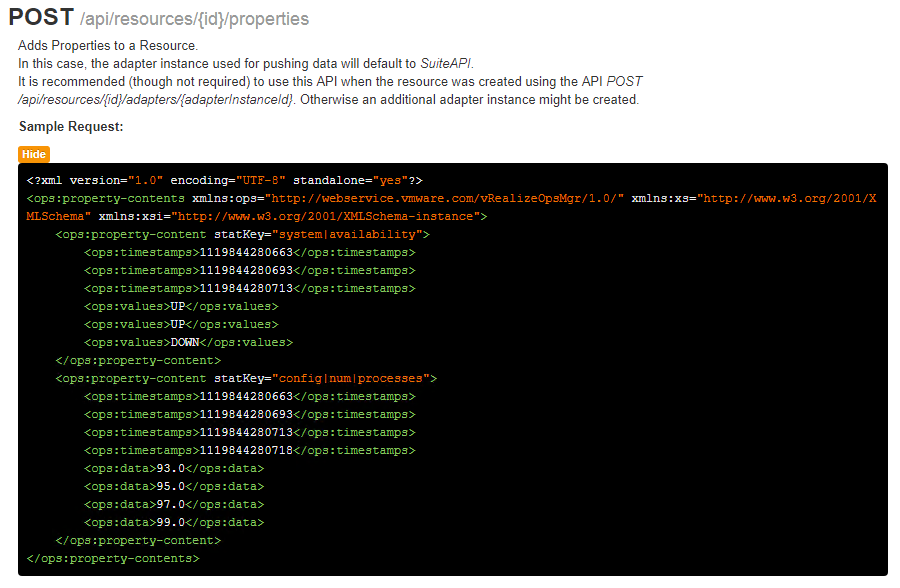Click the ops:data value 95.0
This screenshot has width=900, height=588.
169,486
